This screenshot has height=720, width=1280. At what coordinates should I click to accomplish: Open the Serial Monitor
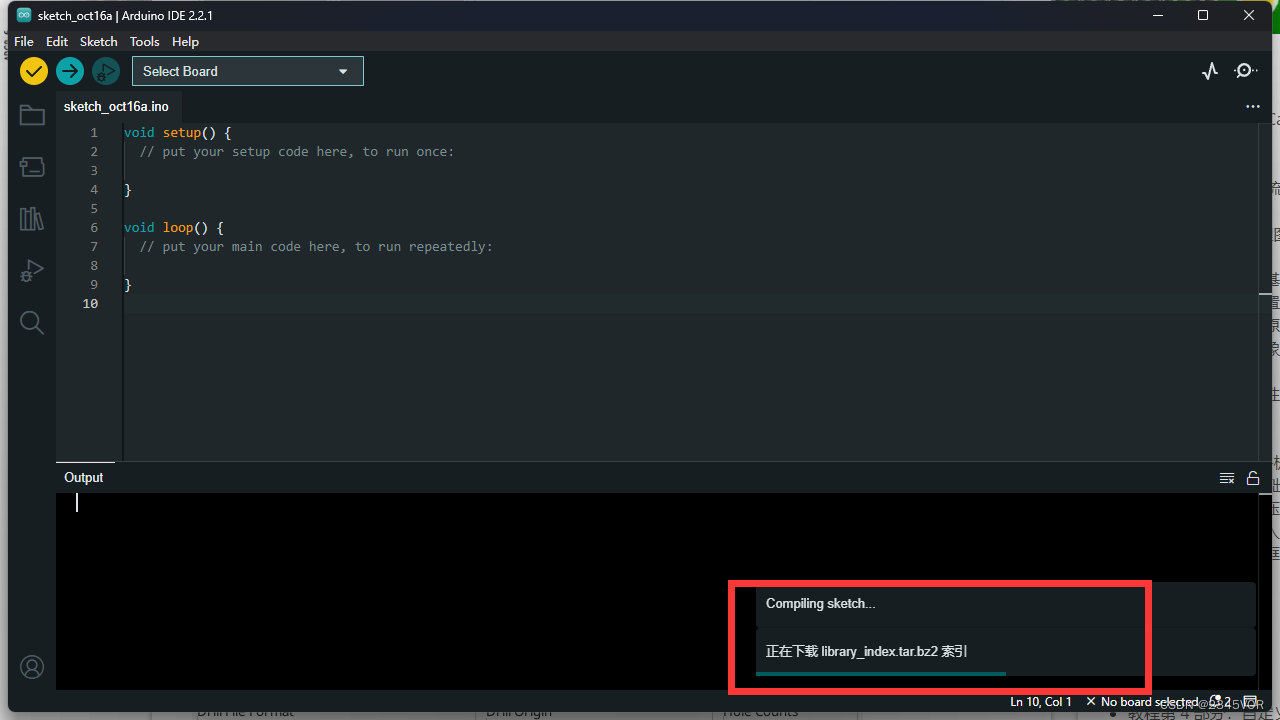(1246, 71)
